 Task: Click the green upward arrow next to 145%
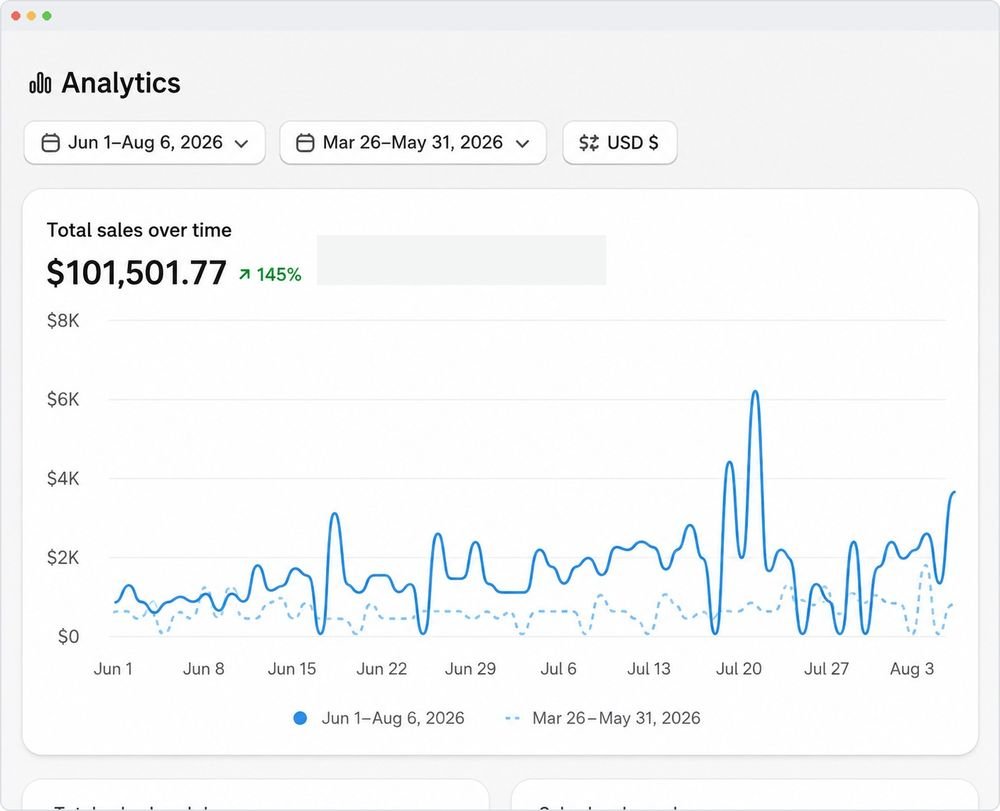click(244, 275)
